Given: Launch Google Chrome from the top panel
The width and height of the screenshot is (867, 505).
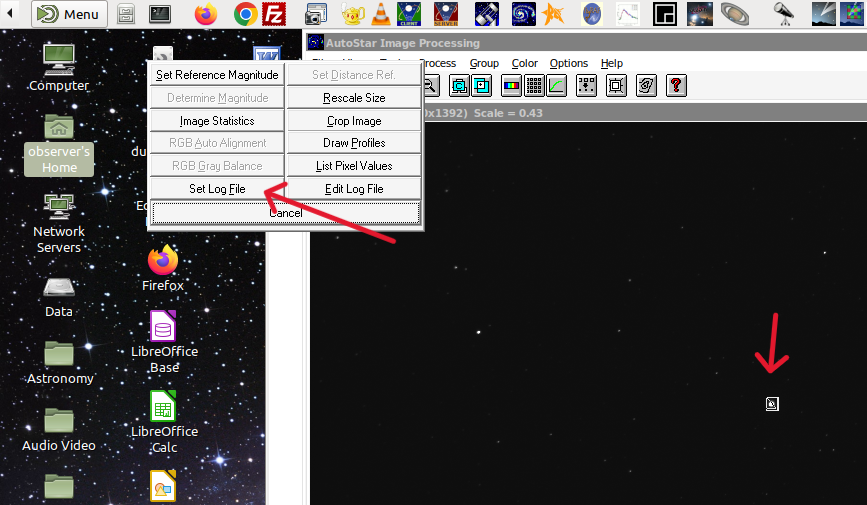Looking at the screenshot, I should (x=246, y=14).
